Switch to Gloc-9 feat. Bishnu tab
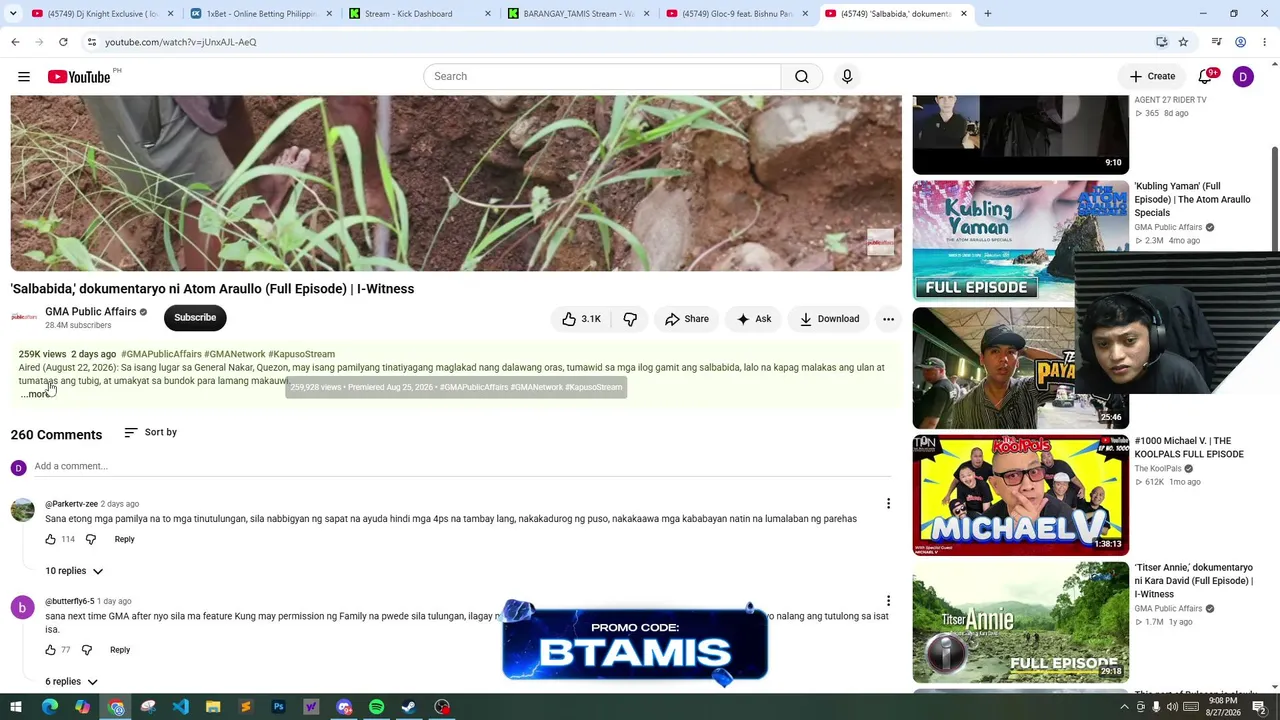This screenshot has height=720, width=1280. pos(737,14)
